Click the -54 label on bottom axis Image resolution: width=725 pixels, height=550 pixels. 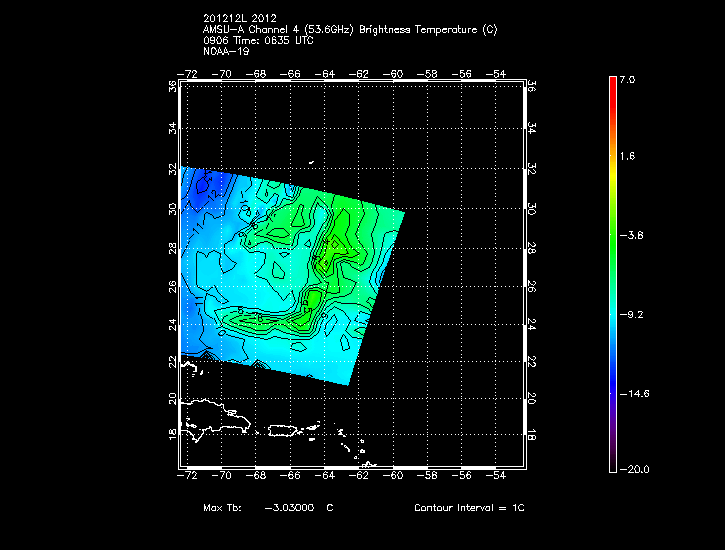[x=497, y=478]
